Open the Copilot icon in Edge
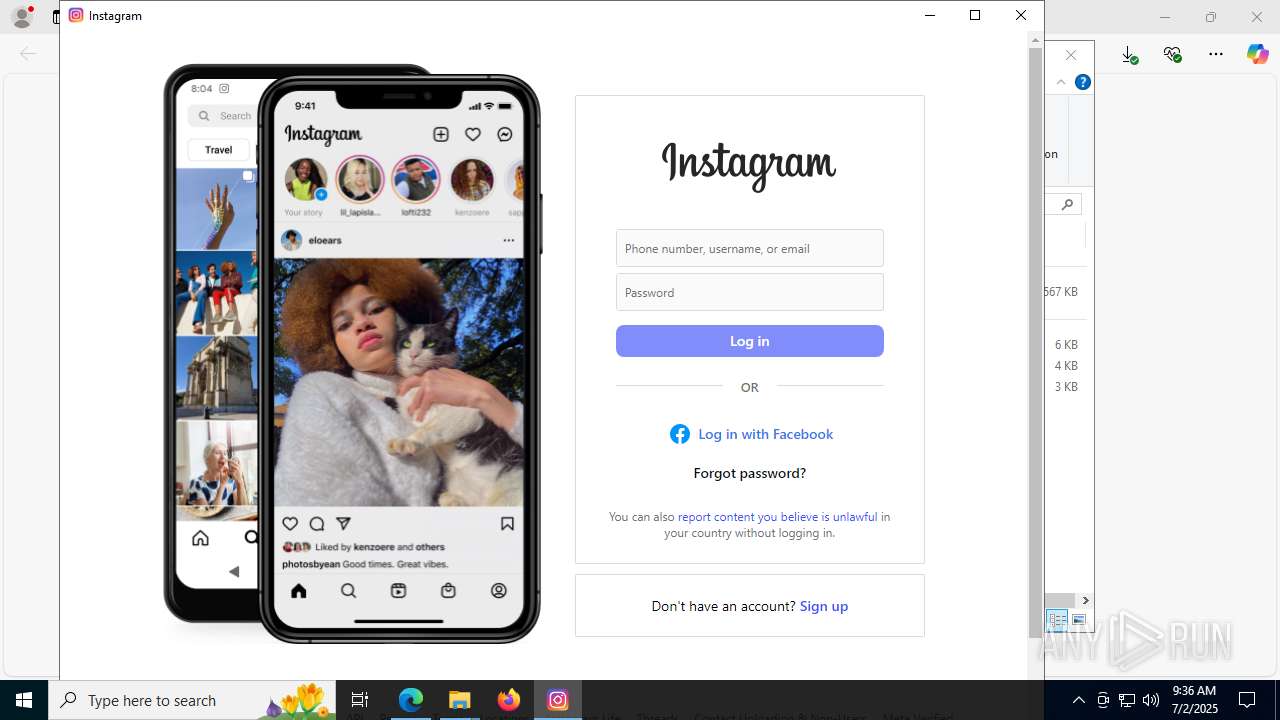The width and height of the screenshot is (1280, 720). pos(1257,54)
